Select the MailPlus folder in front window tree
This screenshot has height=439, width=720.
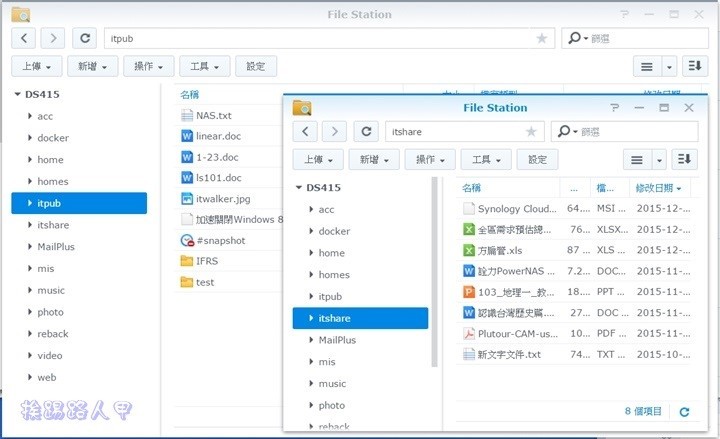point(337,340)
